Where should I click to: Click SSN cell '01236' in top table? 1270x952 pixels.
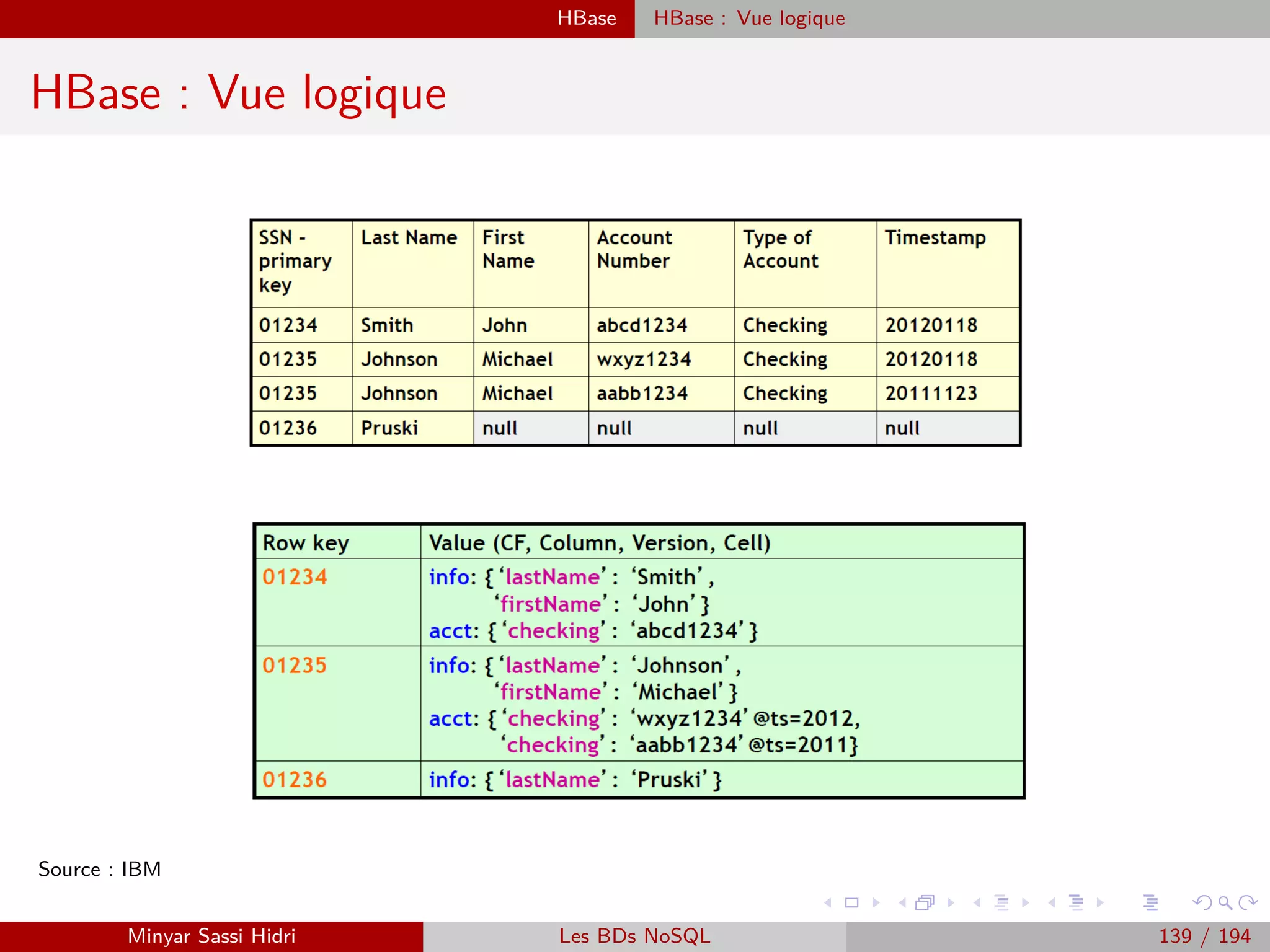[303, 428]
